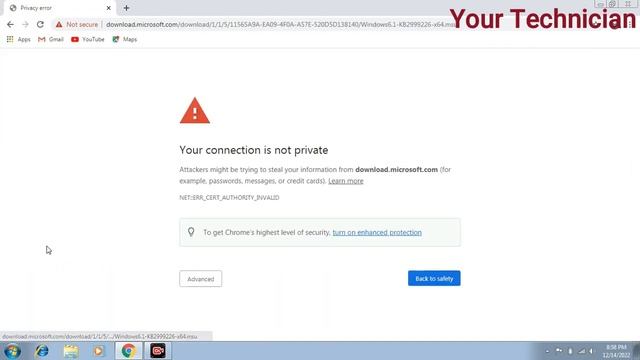Open the Gmail bookmark
This screenshot has height=360, width=640.
pyautogui.click(x=51, y=39)
